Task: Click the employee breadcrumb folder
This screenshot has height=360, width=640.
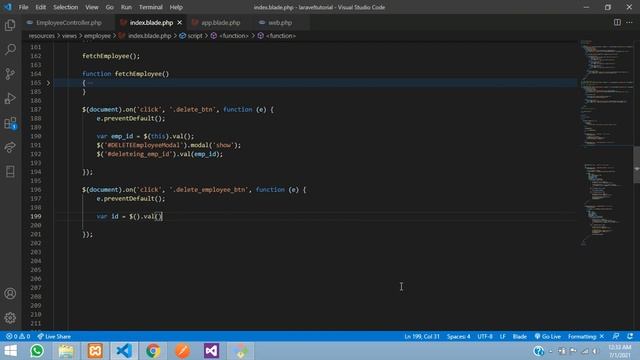Action: (x=97, y=36)
